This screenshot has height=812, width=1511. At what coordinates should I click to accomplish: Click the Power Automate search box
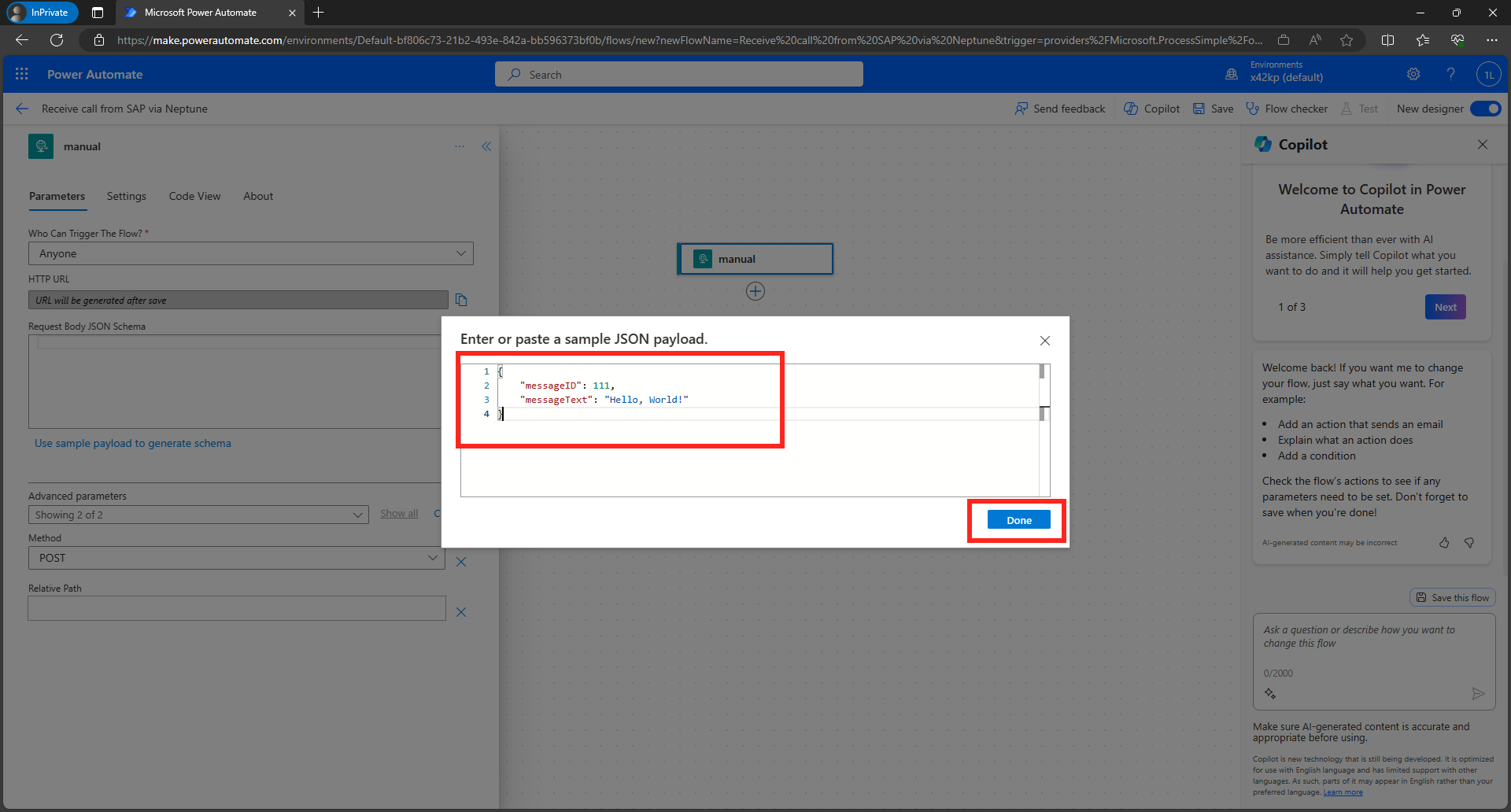click(x=679, y=74)
